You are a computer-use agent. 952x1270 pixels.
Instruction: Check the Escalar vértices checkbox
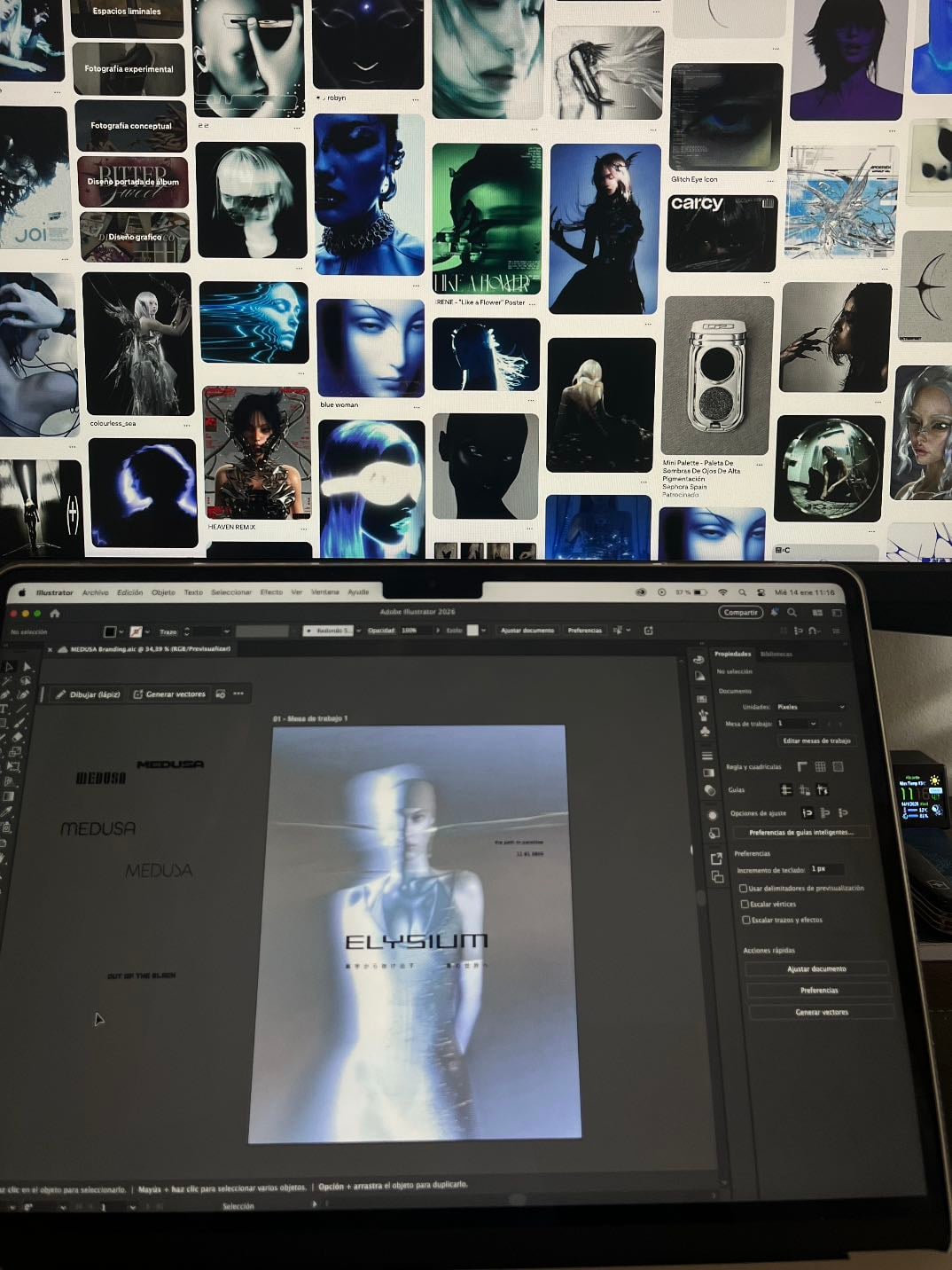tap(745, 904)
